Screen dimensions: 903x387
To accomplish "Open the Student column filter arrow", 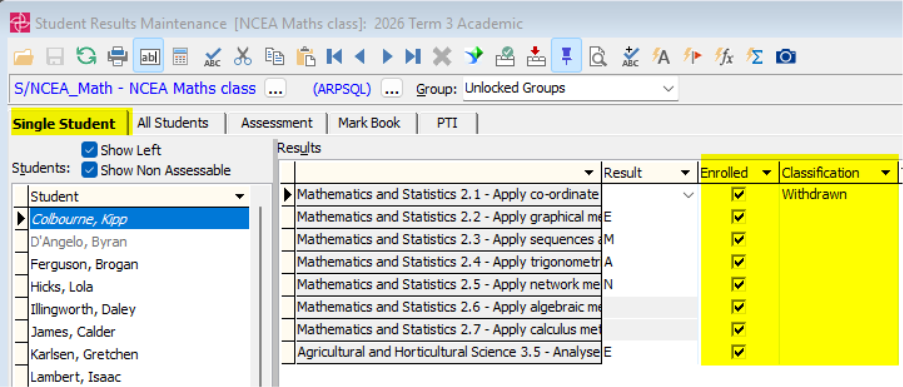I will pyautogui.click(x=240, y=197).
